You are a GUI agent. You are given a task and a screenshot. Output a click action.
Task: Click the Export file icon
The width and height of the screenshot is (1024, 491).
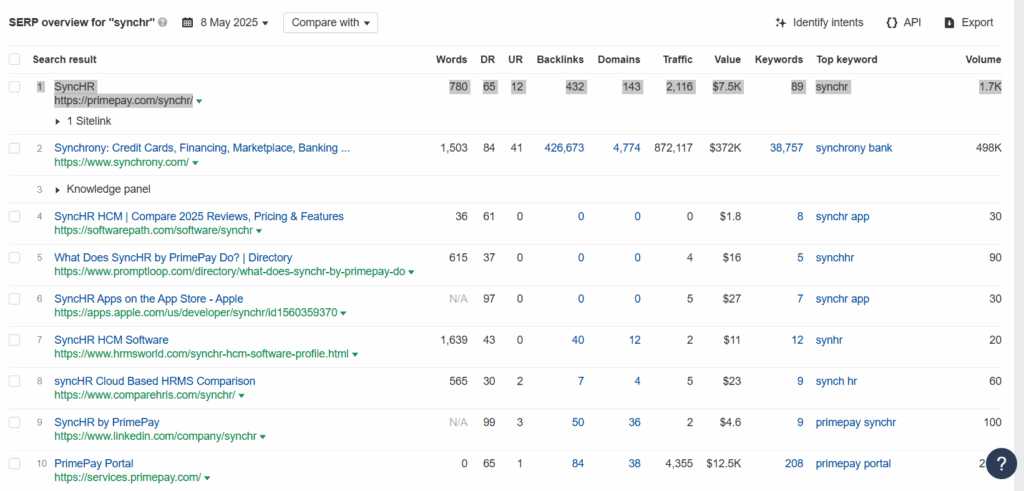tap(950, 23)
